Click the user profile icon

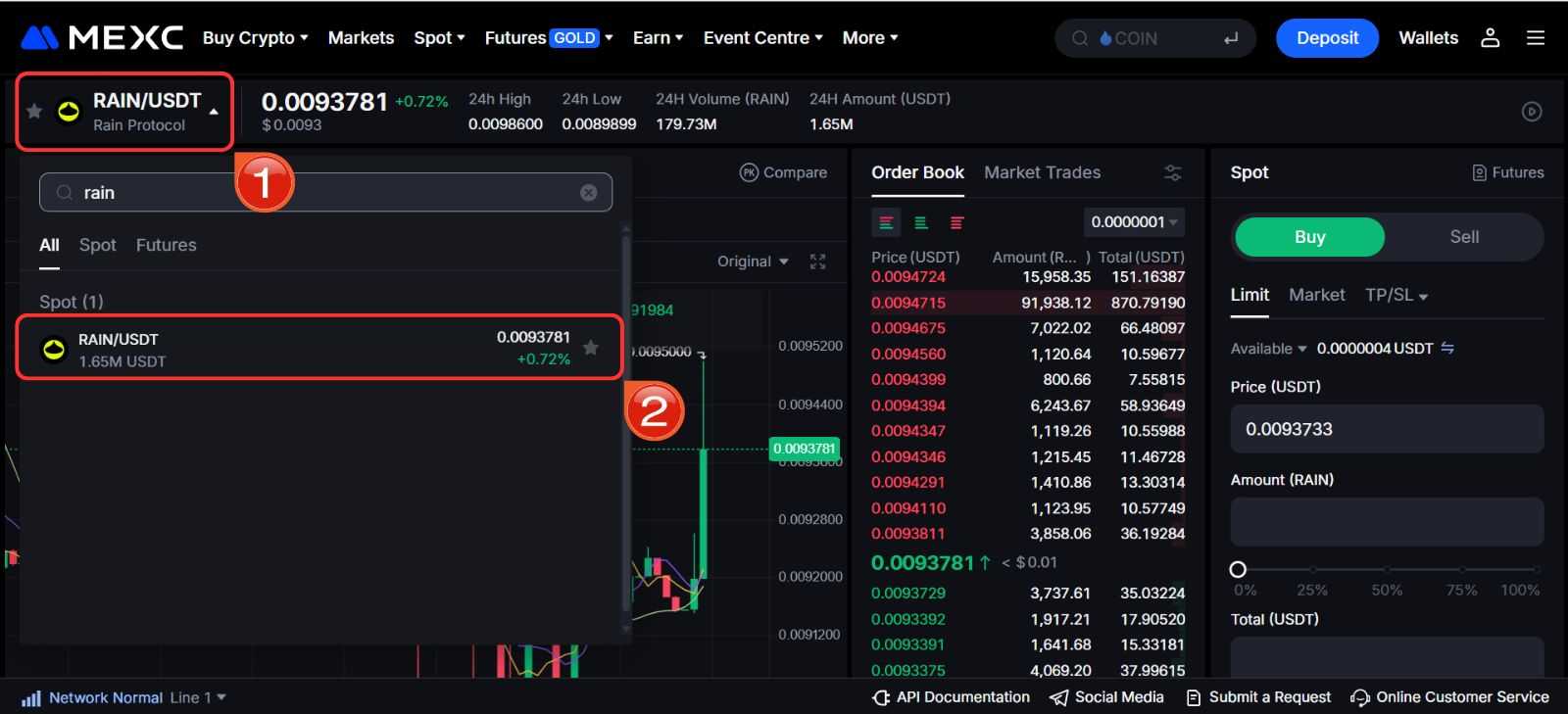[x=1490, y=38]
